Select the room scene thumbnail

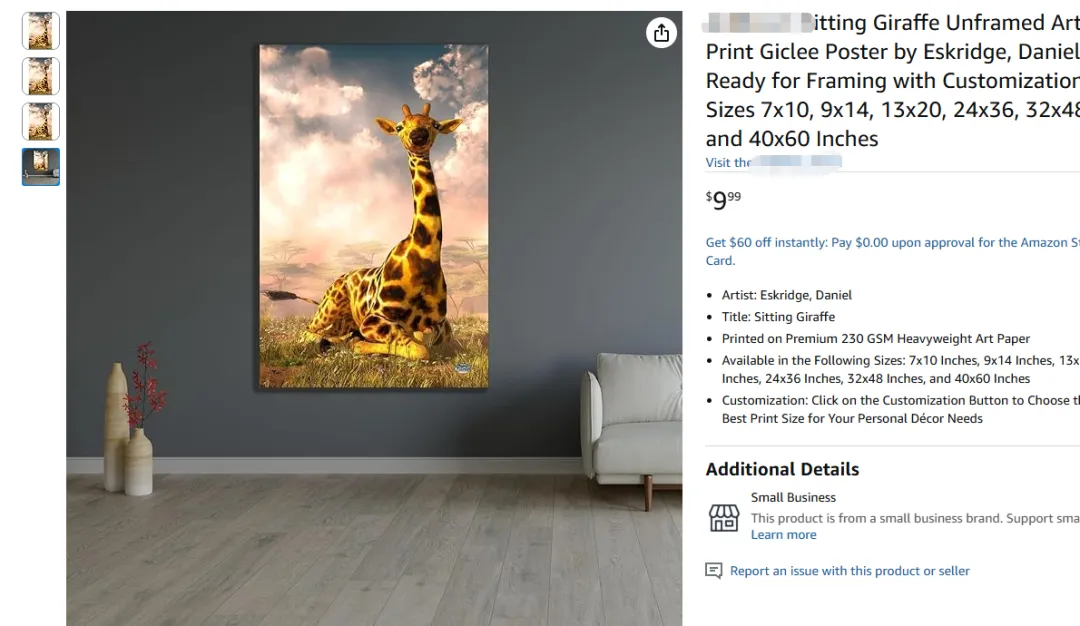point(41,167)
